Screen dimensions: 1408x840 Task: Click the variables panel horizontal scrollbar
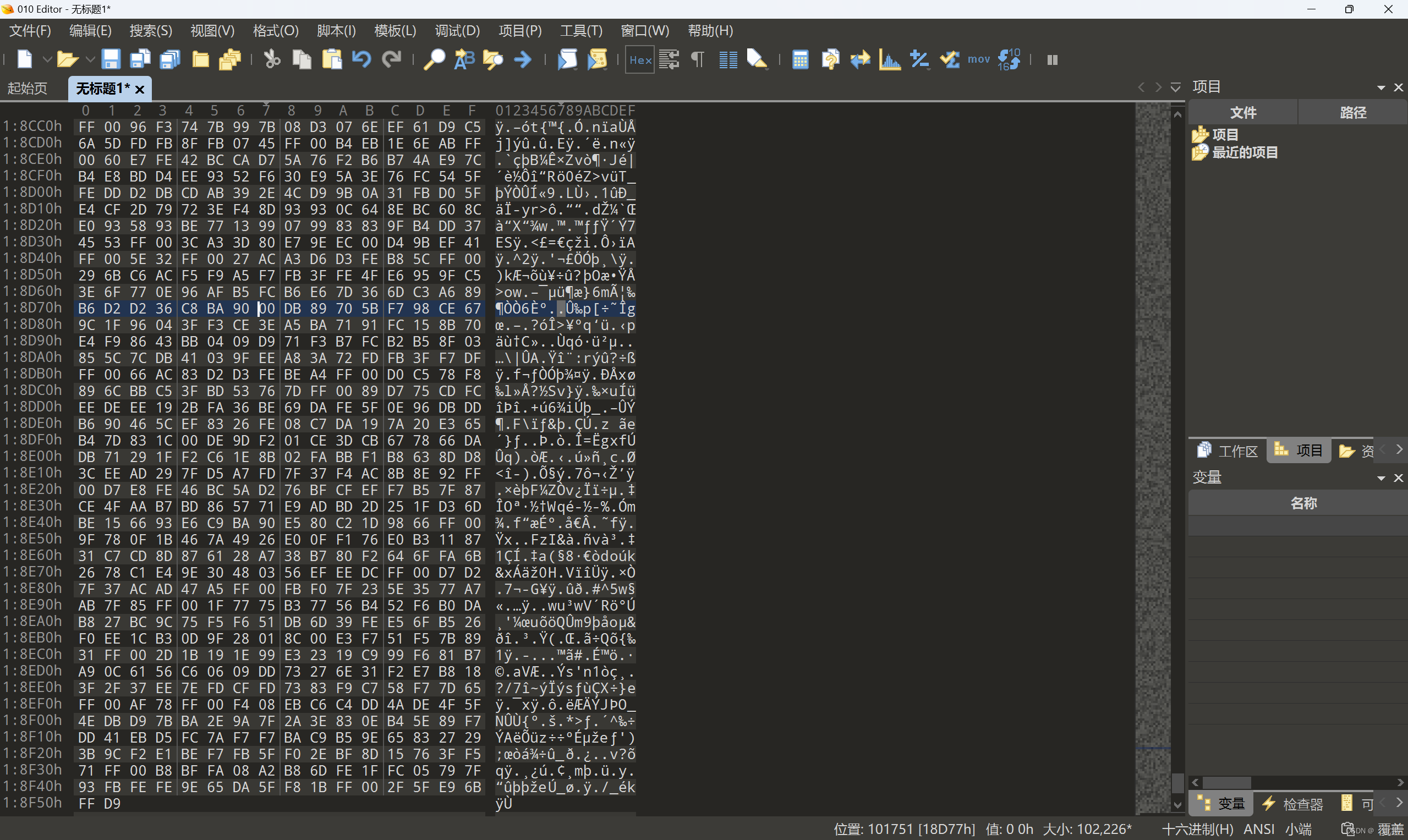click(1226, 783)
